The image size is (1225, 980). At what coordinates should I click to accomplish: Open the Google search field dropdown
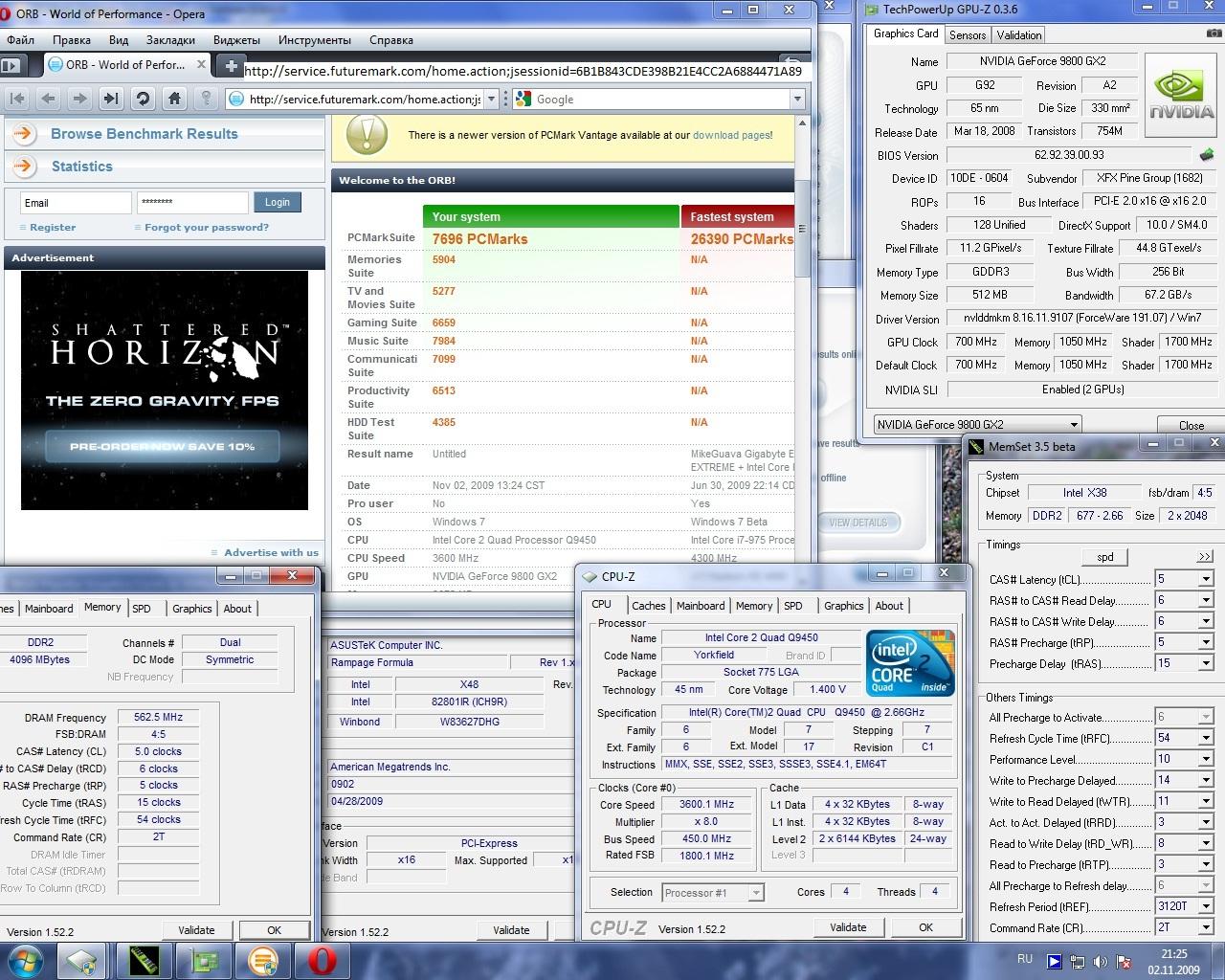[x=797, y=99]
